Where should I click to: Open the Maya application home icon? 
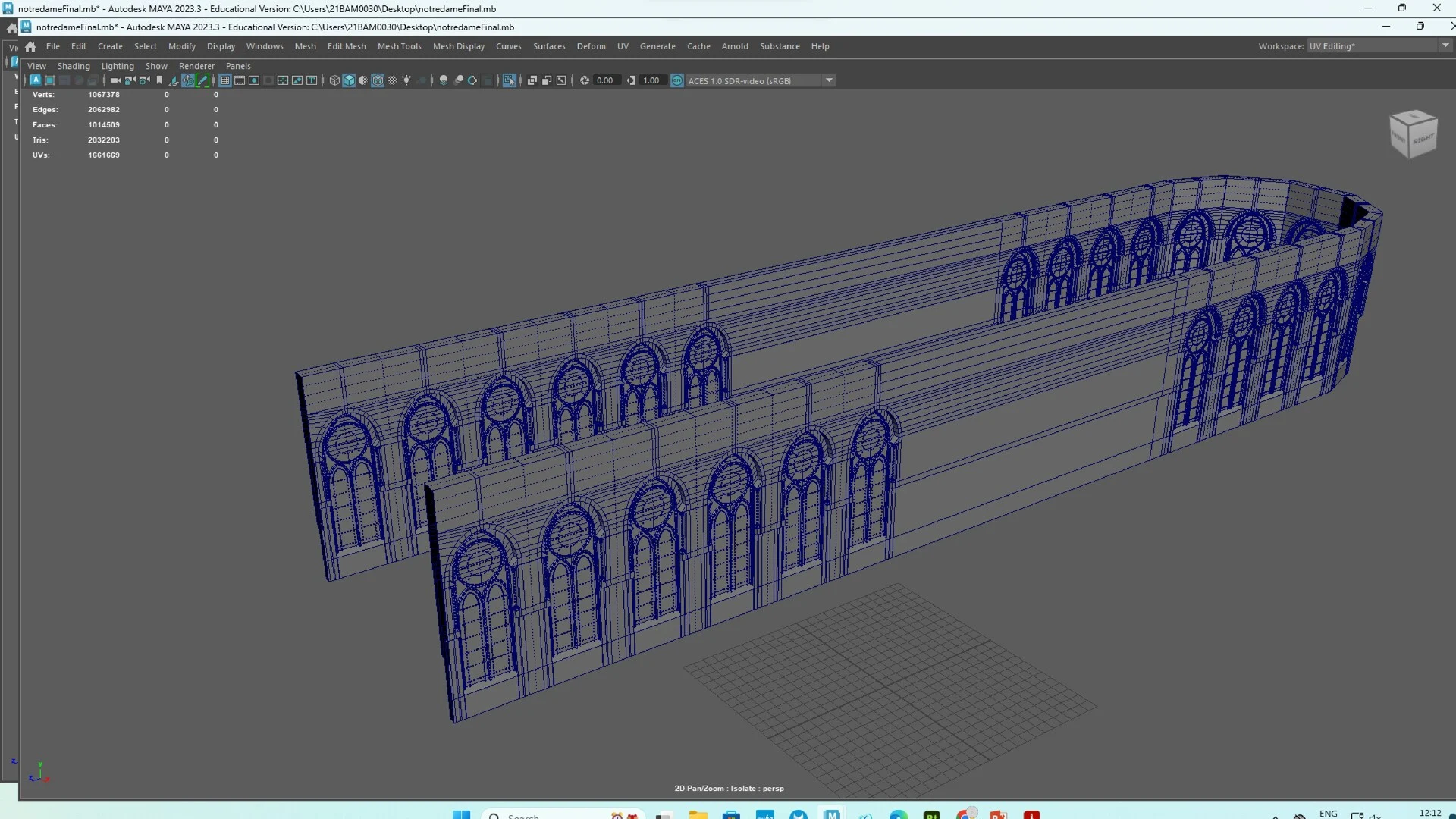[x=30, y=45]
